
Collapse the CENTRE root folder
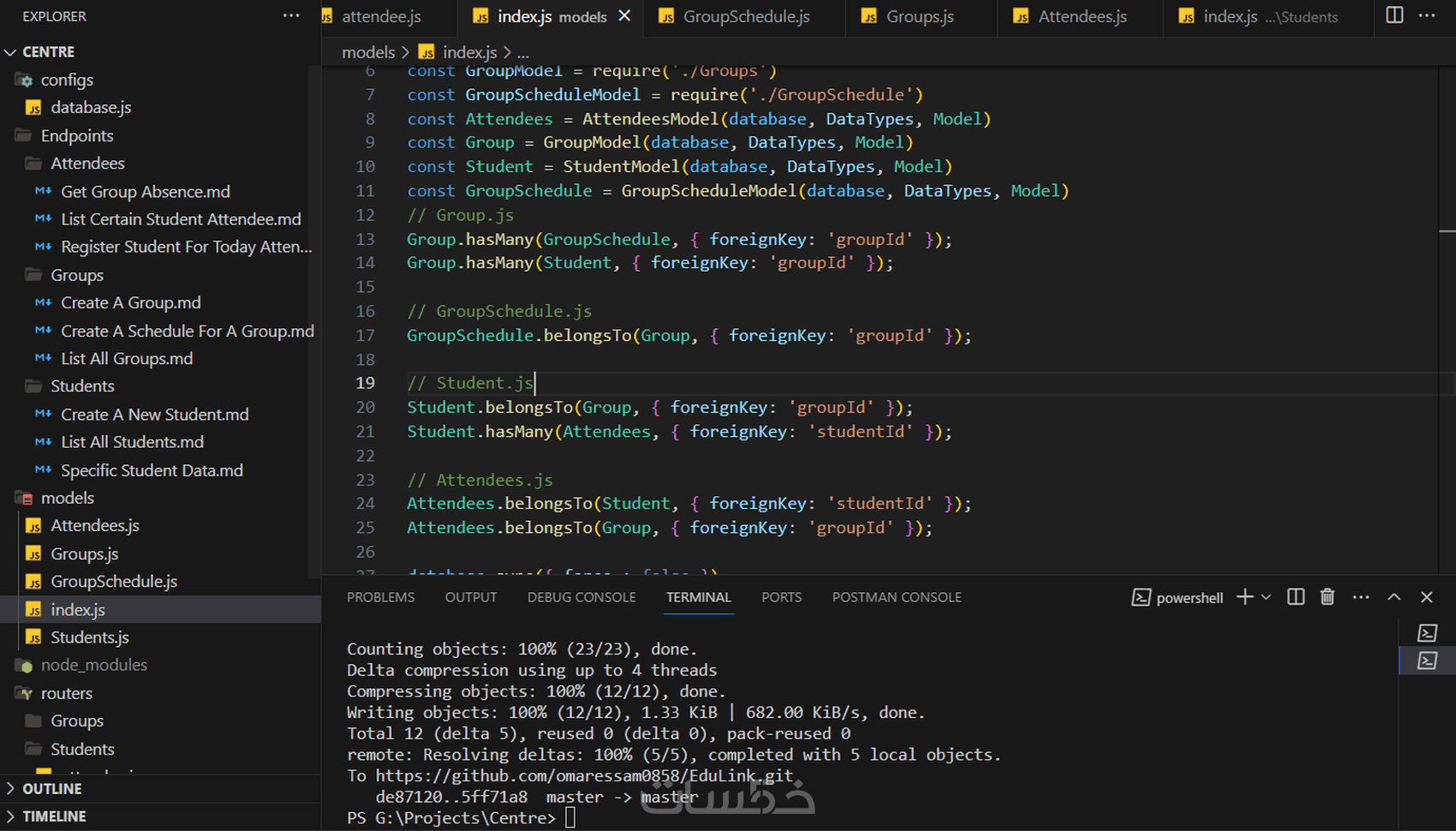[160, 52]
